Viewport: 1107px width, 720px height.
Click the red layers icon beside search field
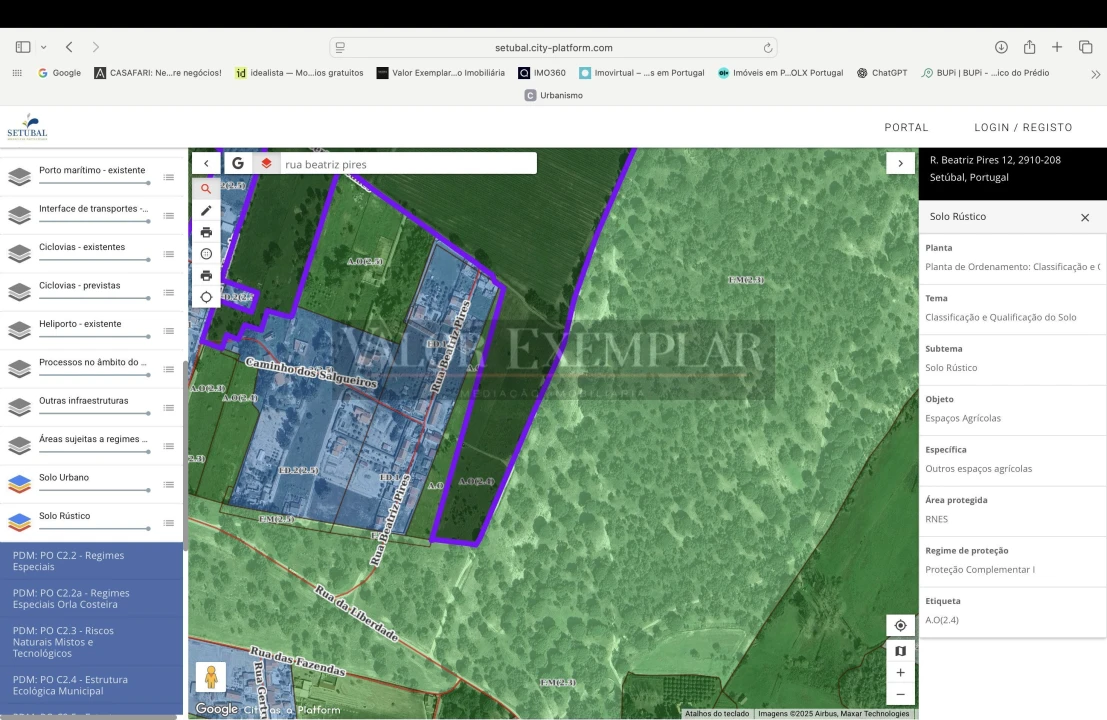point(266,163)
